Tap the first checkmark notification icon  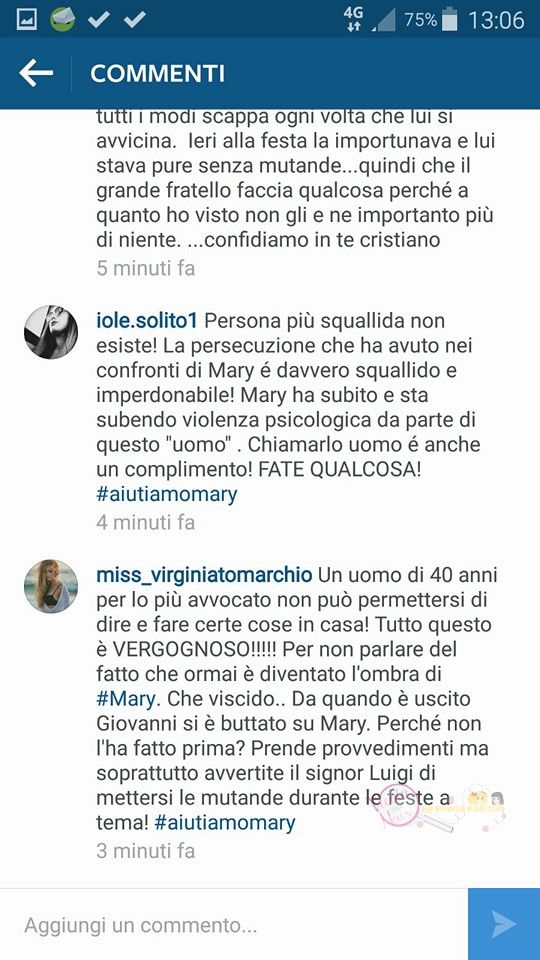pyautogui.click(x=98, y=20)
